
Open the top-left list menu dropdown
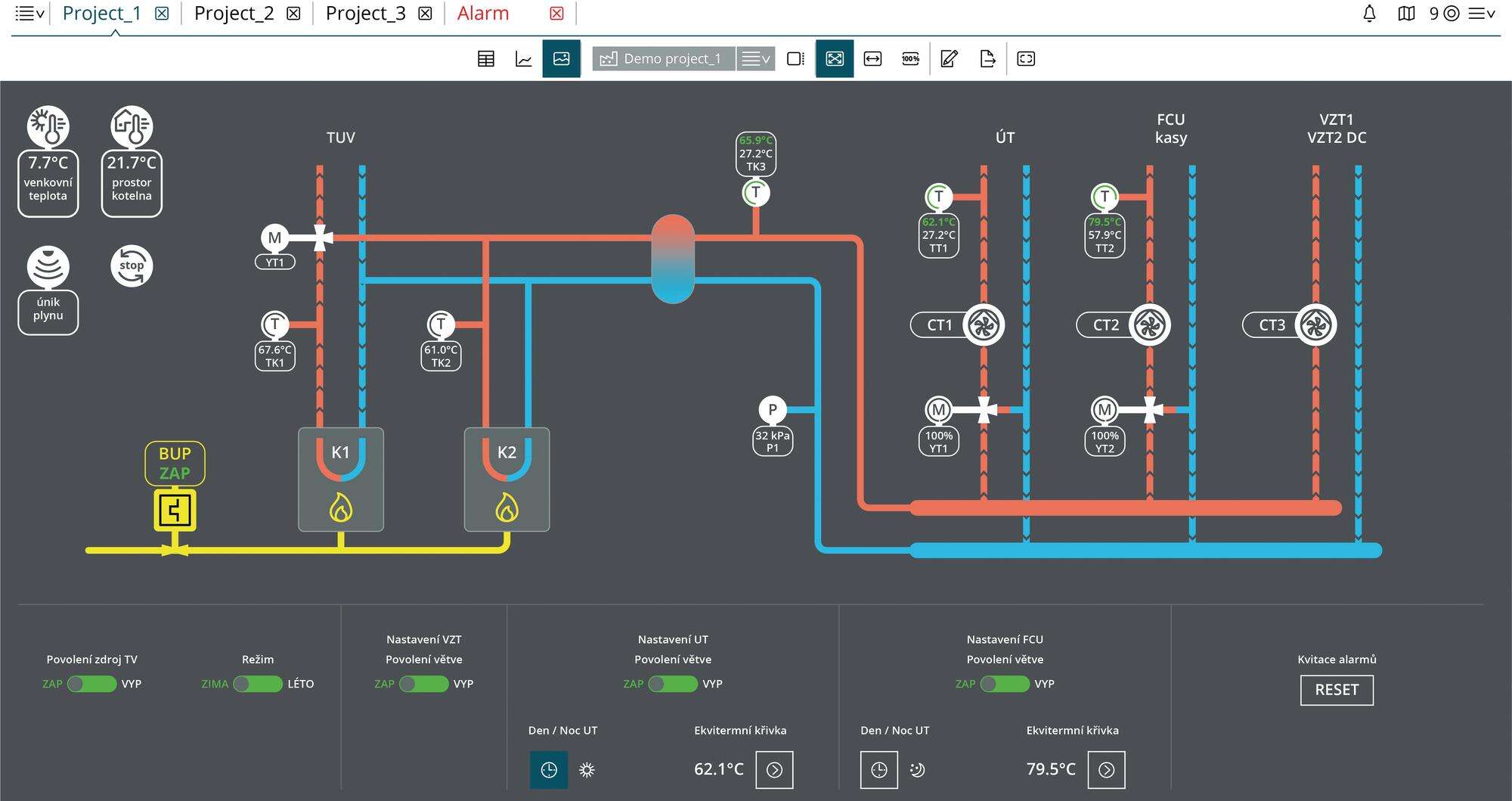29,14
